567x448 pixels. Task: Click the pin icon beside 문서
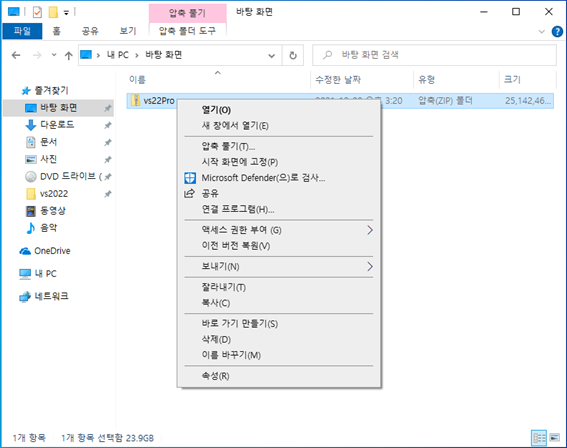[108, 142]
